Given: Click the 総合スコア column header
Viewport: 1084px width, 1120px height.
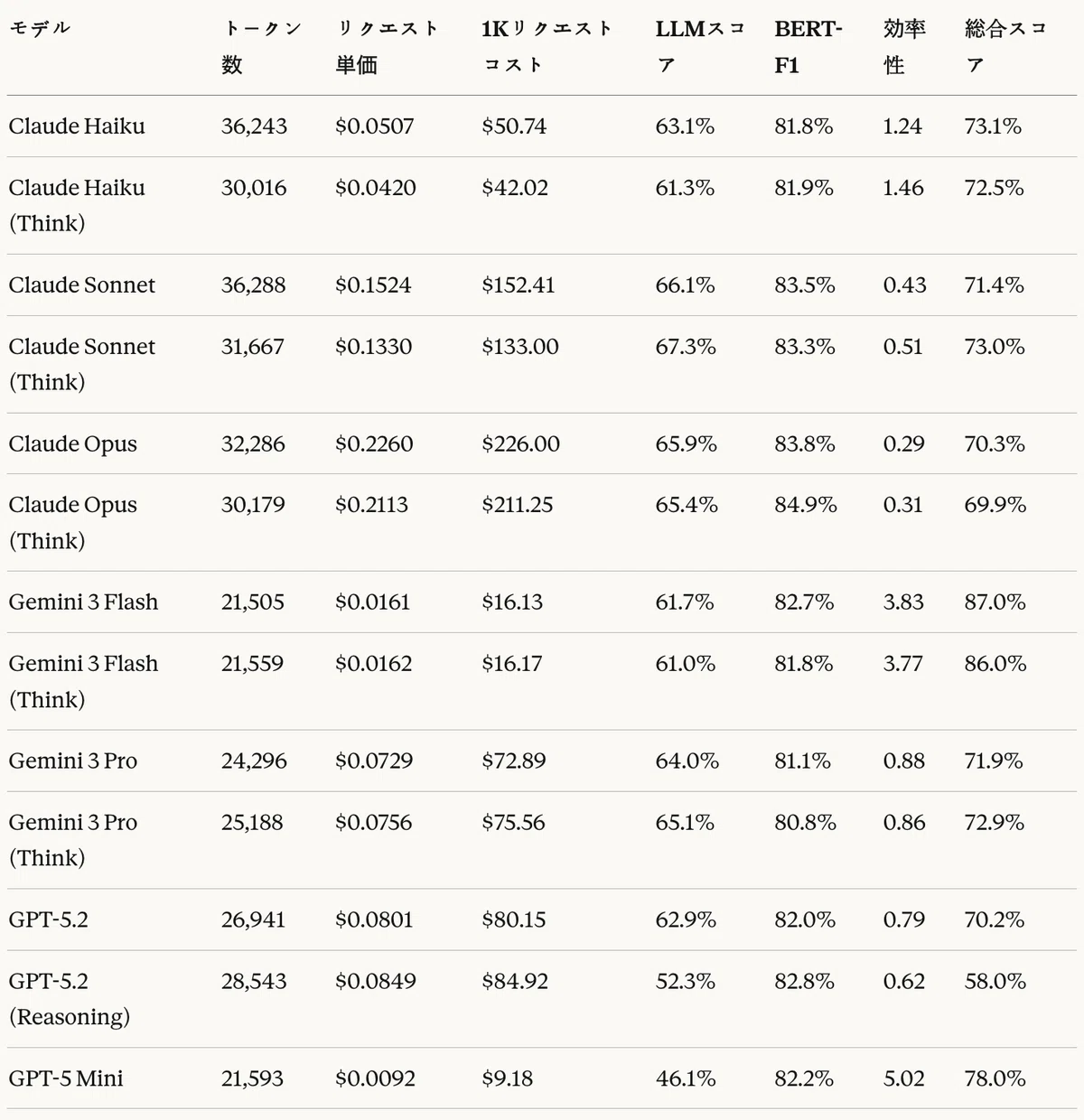Looking at the screenshot, I should [x=1005, y=47].
